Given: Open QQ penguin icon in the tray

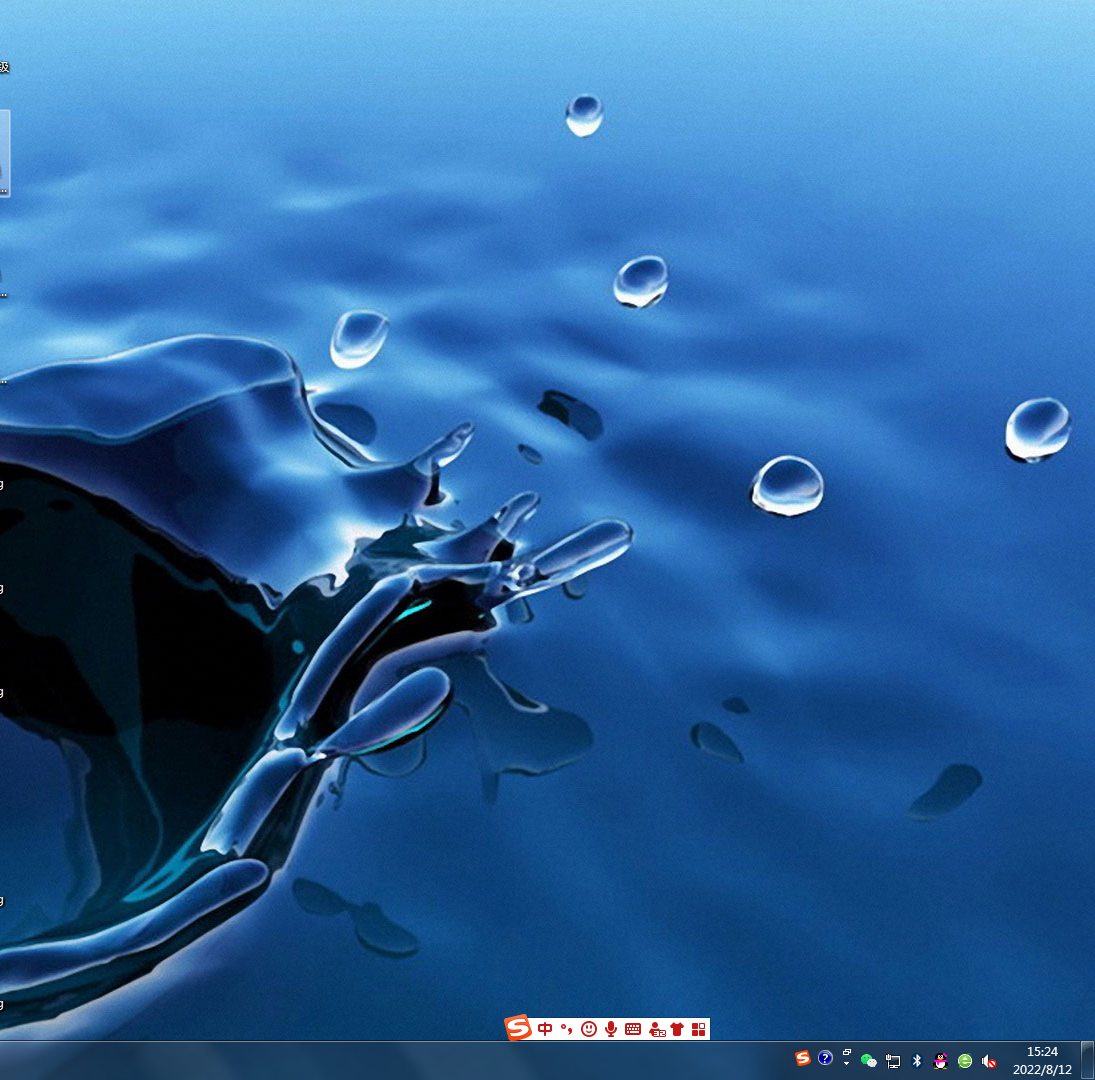Looking at the screenshot, I should tap(941, 1061).
